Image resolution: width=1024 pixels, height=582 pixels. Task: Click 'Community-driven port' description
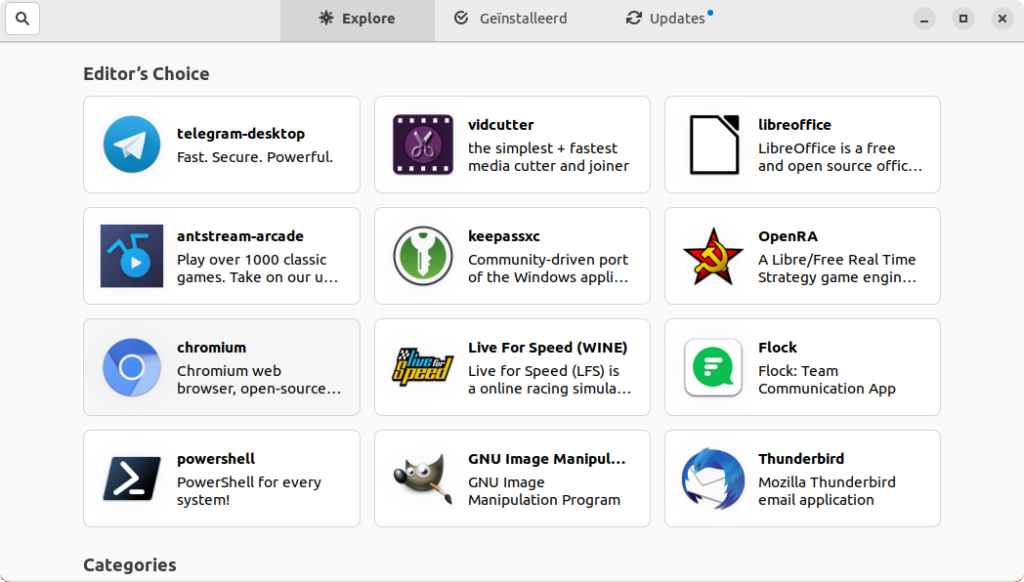click(548, 268)
